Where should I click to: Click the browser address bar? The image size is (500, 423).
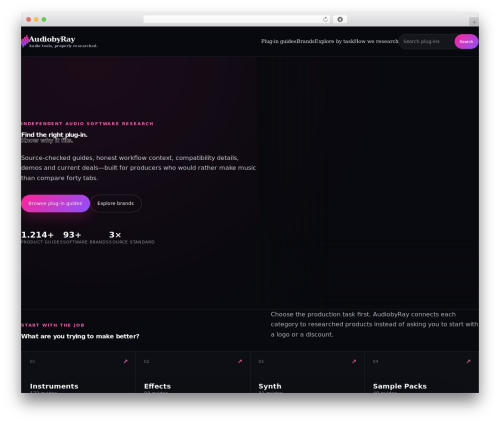(x=237, y=19)
